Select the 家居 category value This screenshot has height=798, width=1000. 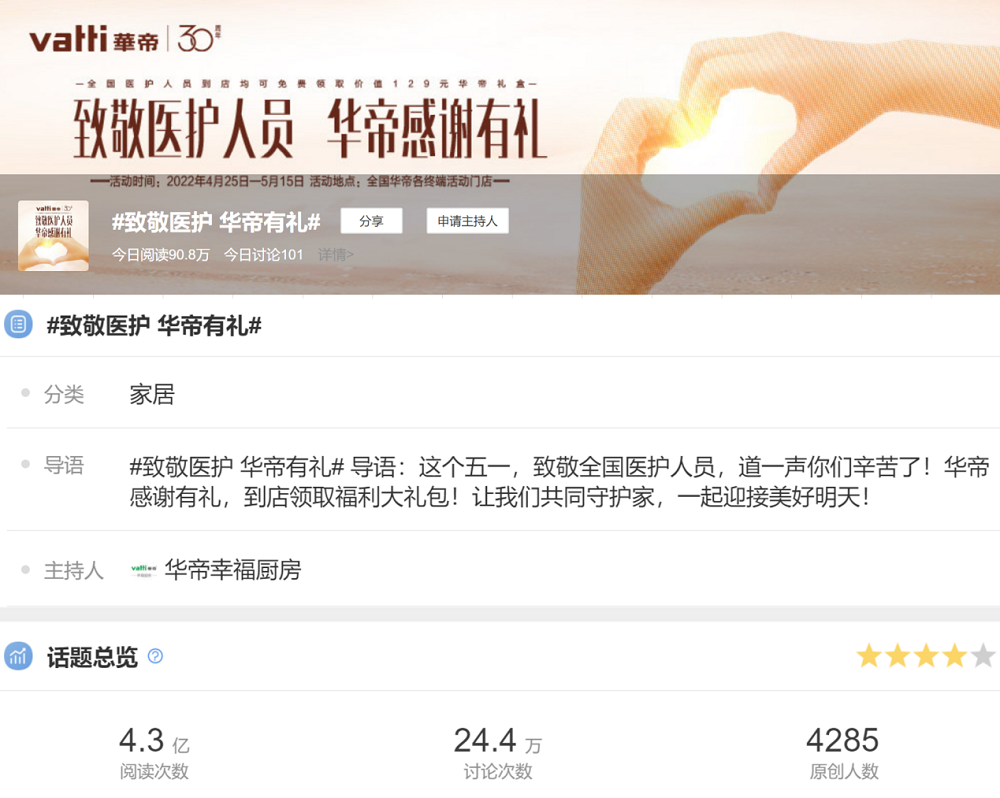pyautogui.click(x=152, y=394)
